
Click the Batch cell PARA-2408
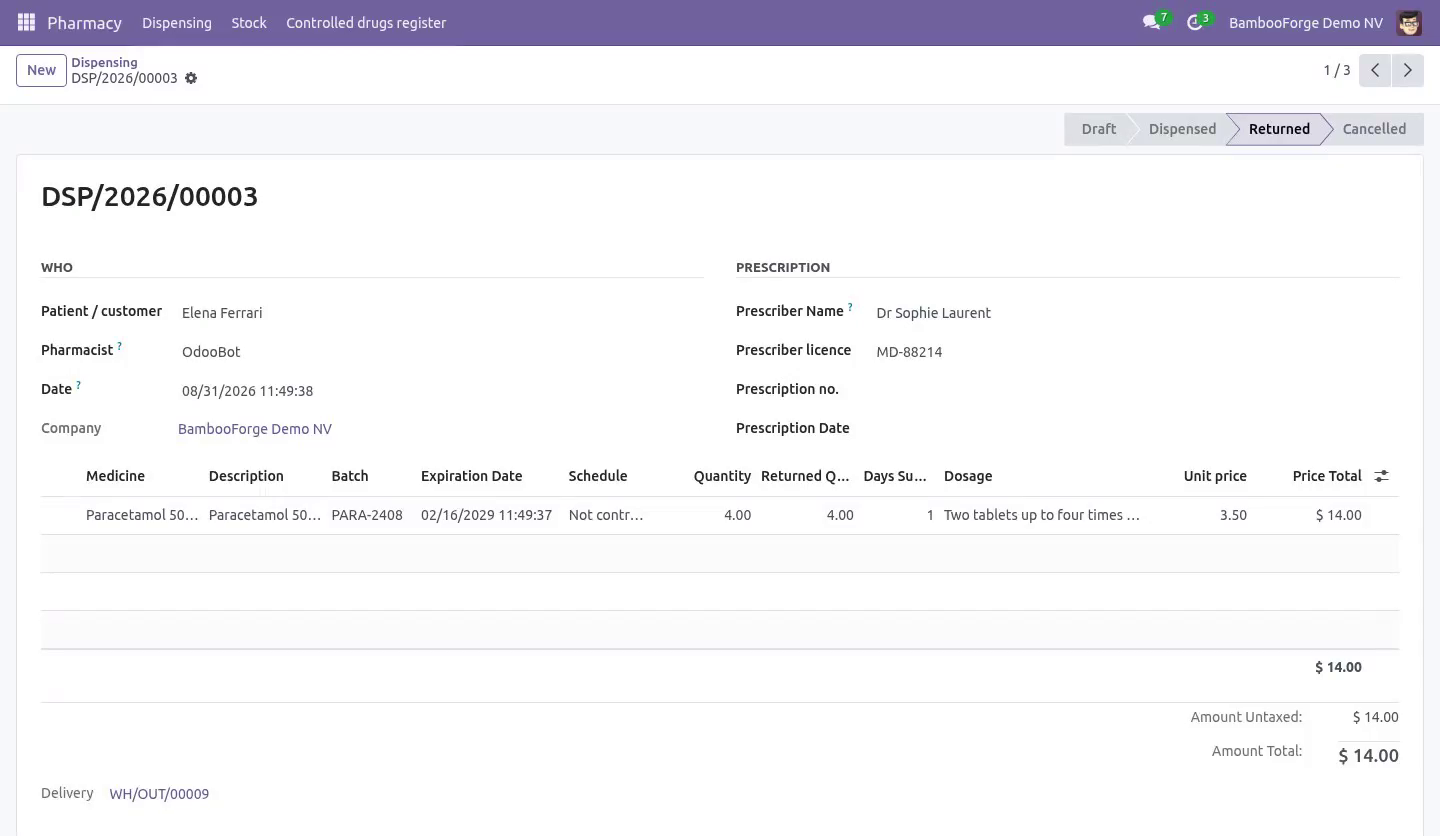pos(367,515)
